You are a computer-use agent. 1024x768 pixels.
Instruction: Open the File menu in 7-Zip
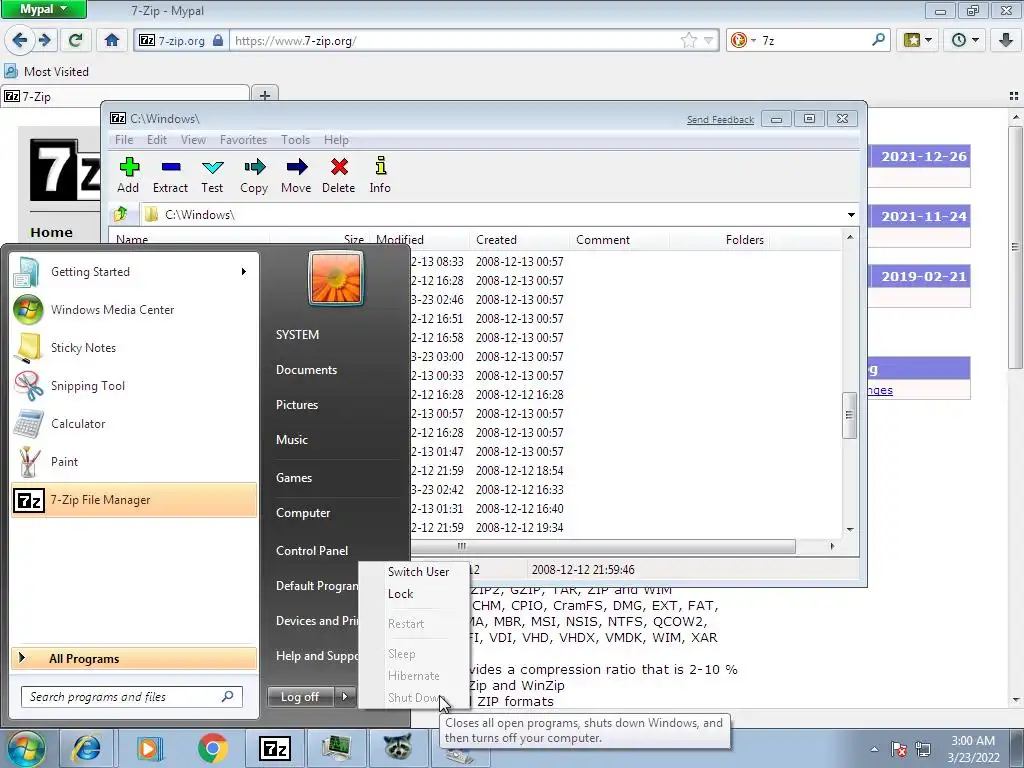(124, 140)
